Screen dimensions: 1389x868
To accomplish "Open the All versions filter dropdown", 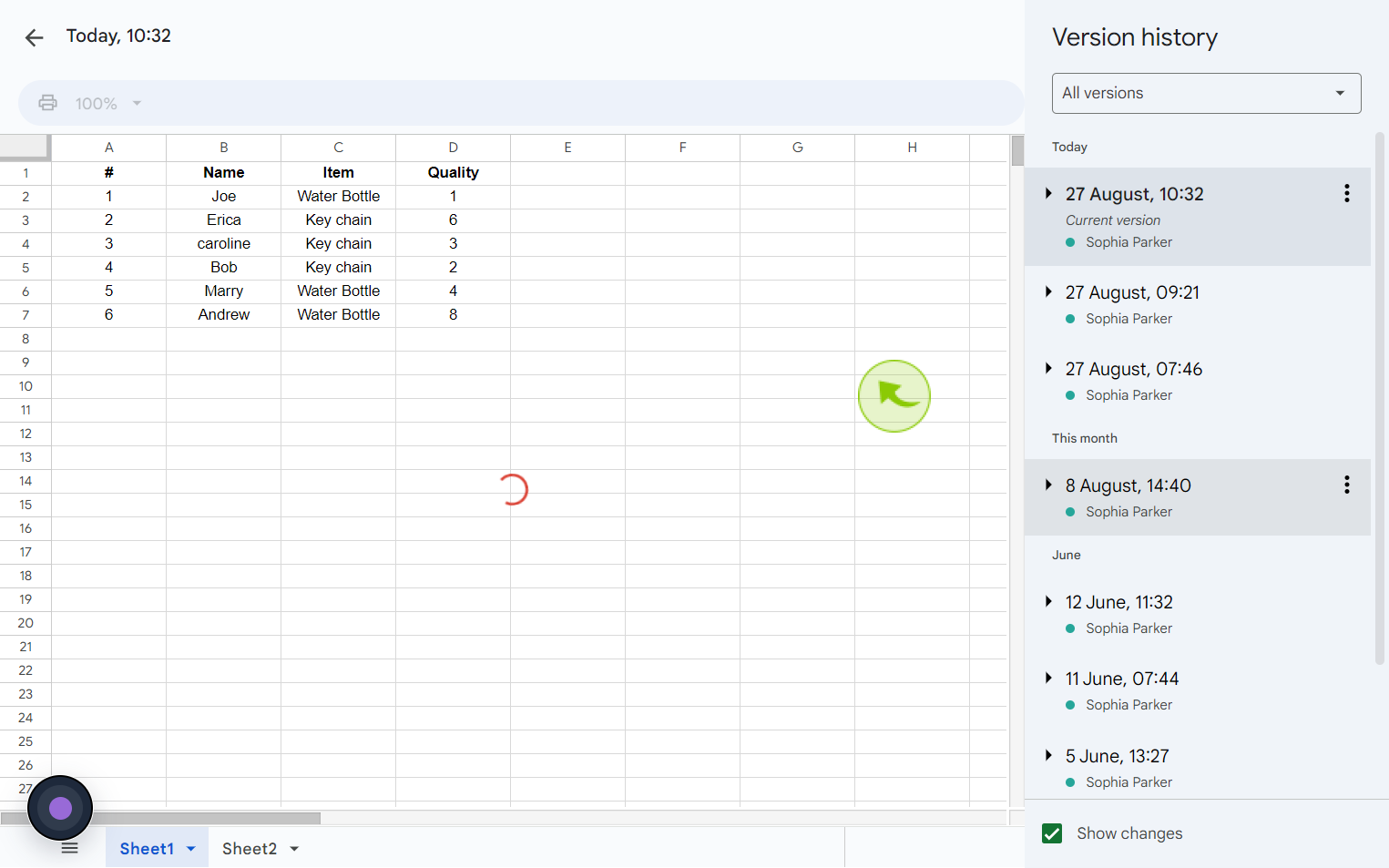I will 1206,93.
